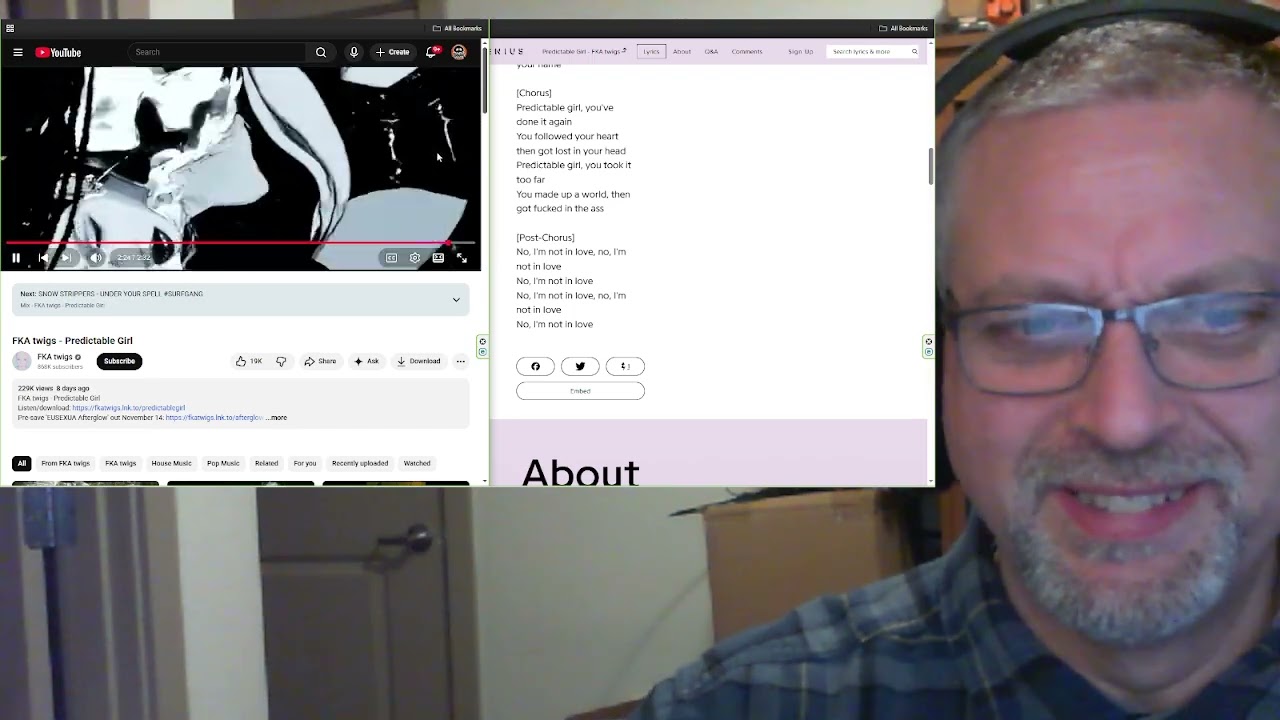Click the Ask sparkle button
1280x720 pixels.
(366, 361)
